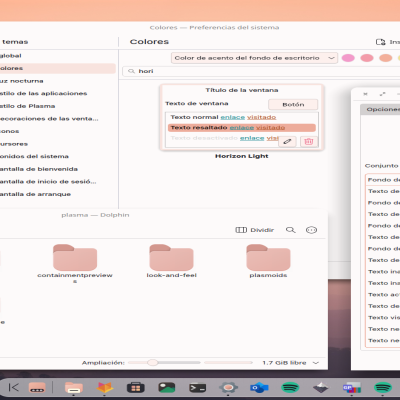Click the trash delete icon on Horizon Light
The width and height of the screenshot is (400, 400).
click(309, 142)
